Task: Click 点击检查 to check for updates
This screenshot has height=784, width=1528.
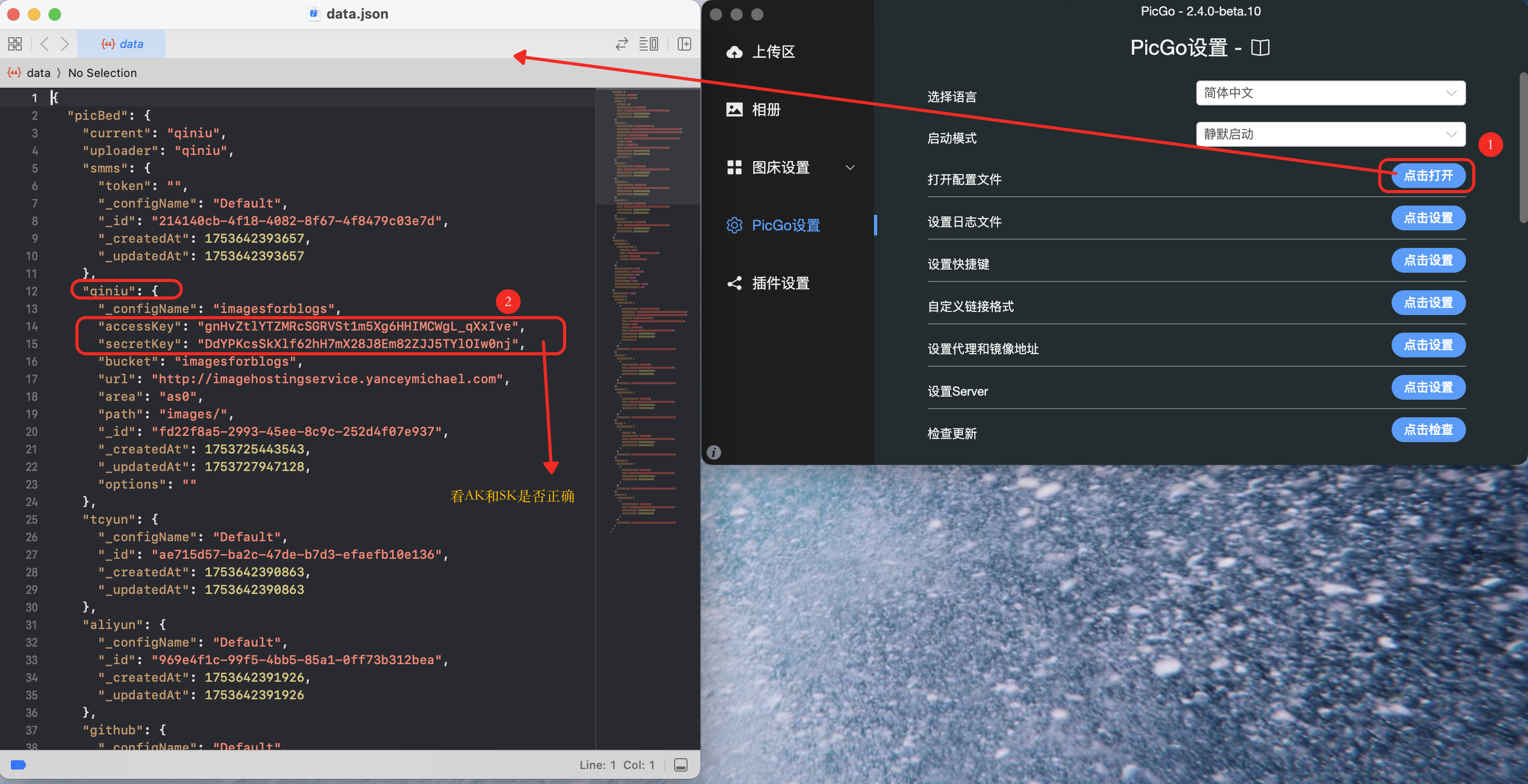Action: 1428,429
